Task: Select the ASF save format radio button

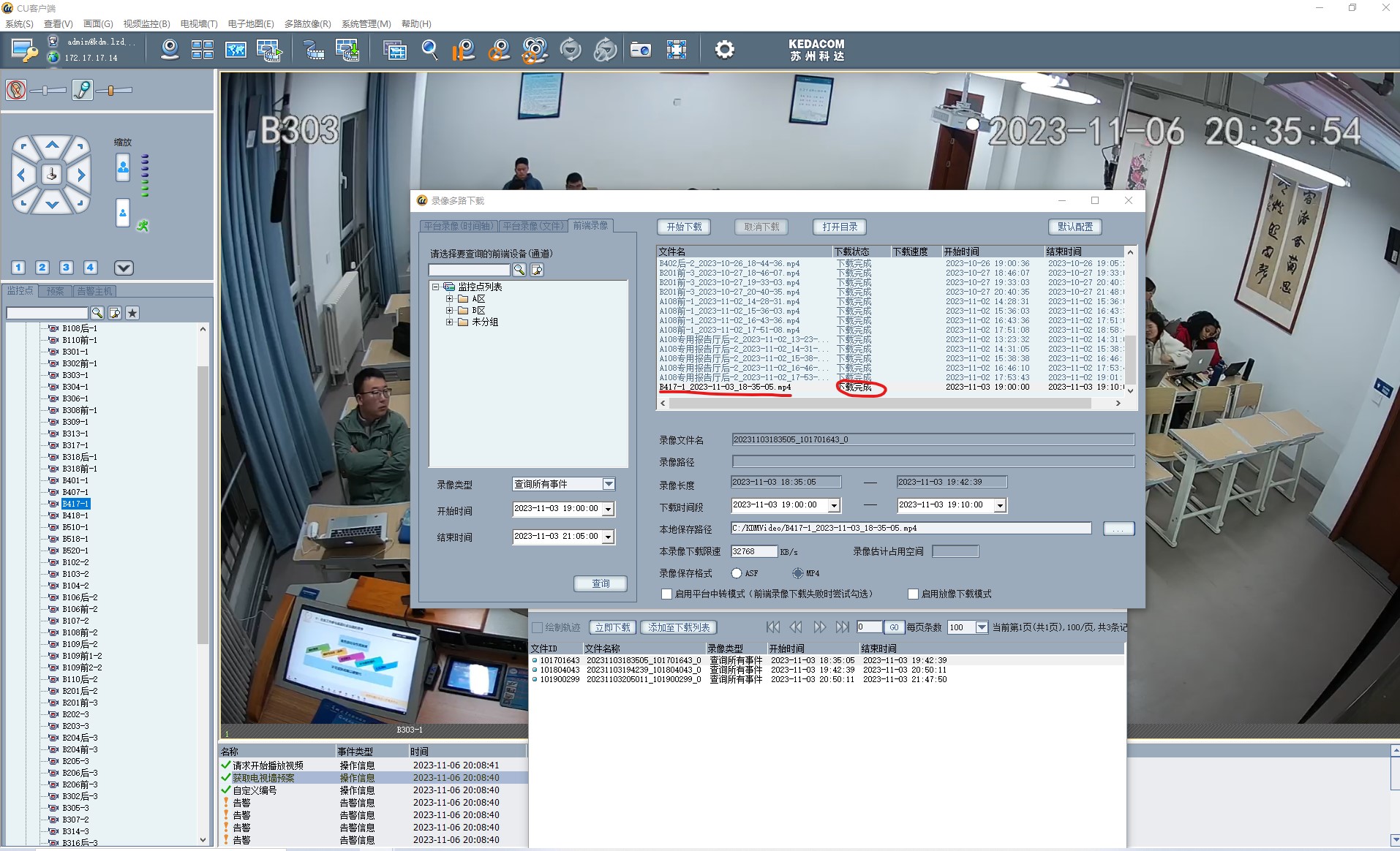Action: [737, 573]
